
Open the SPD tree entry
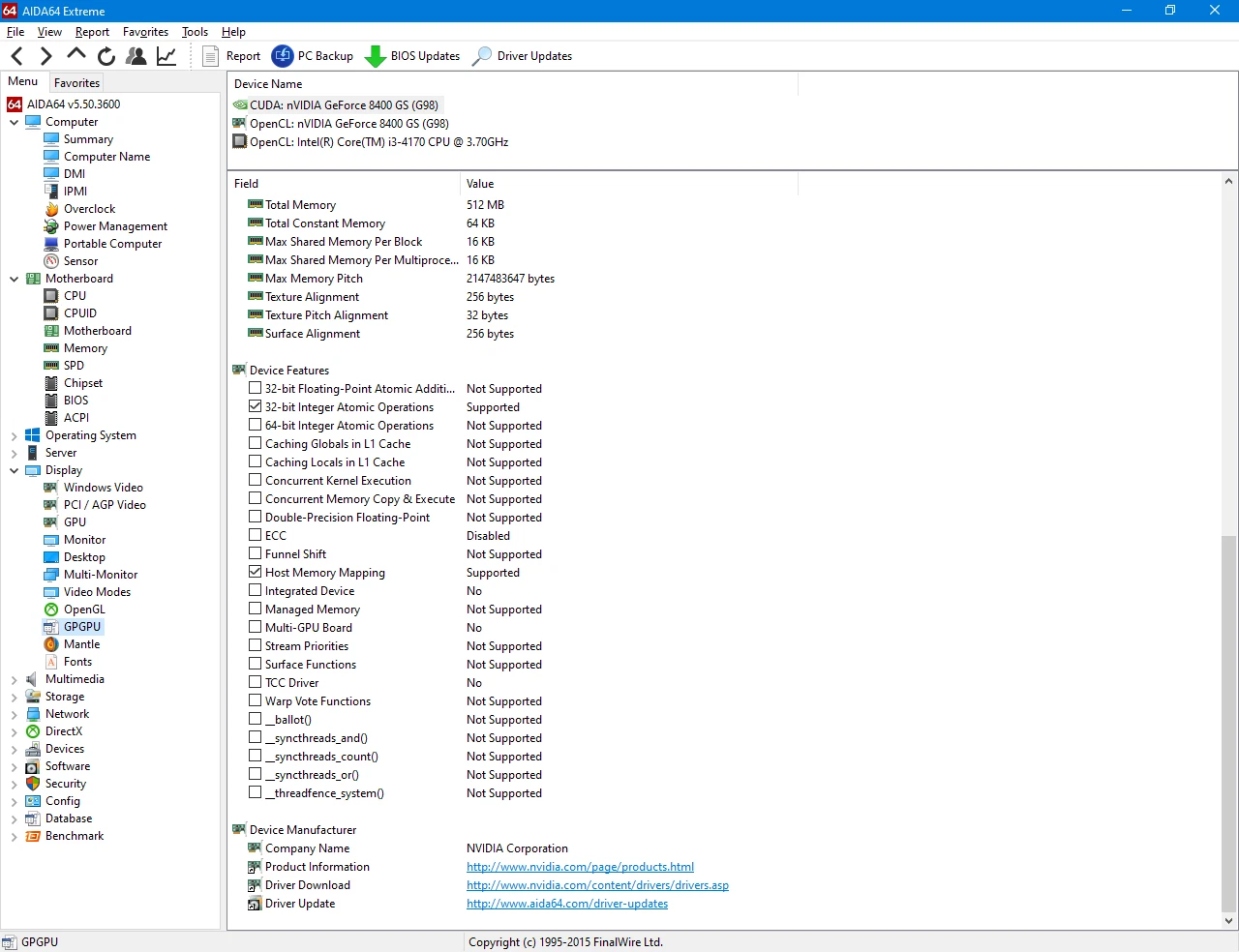(74, 366)
